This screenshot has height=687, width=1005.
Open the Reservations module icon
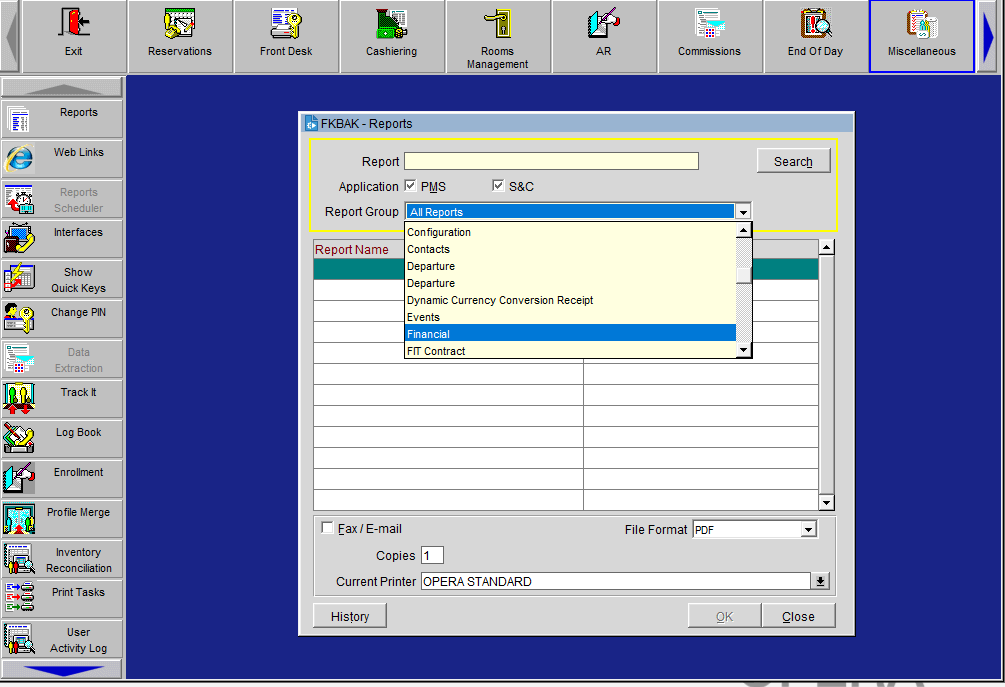pyautogui.click(x=180, y=24)
